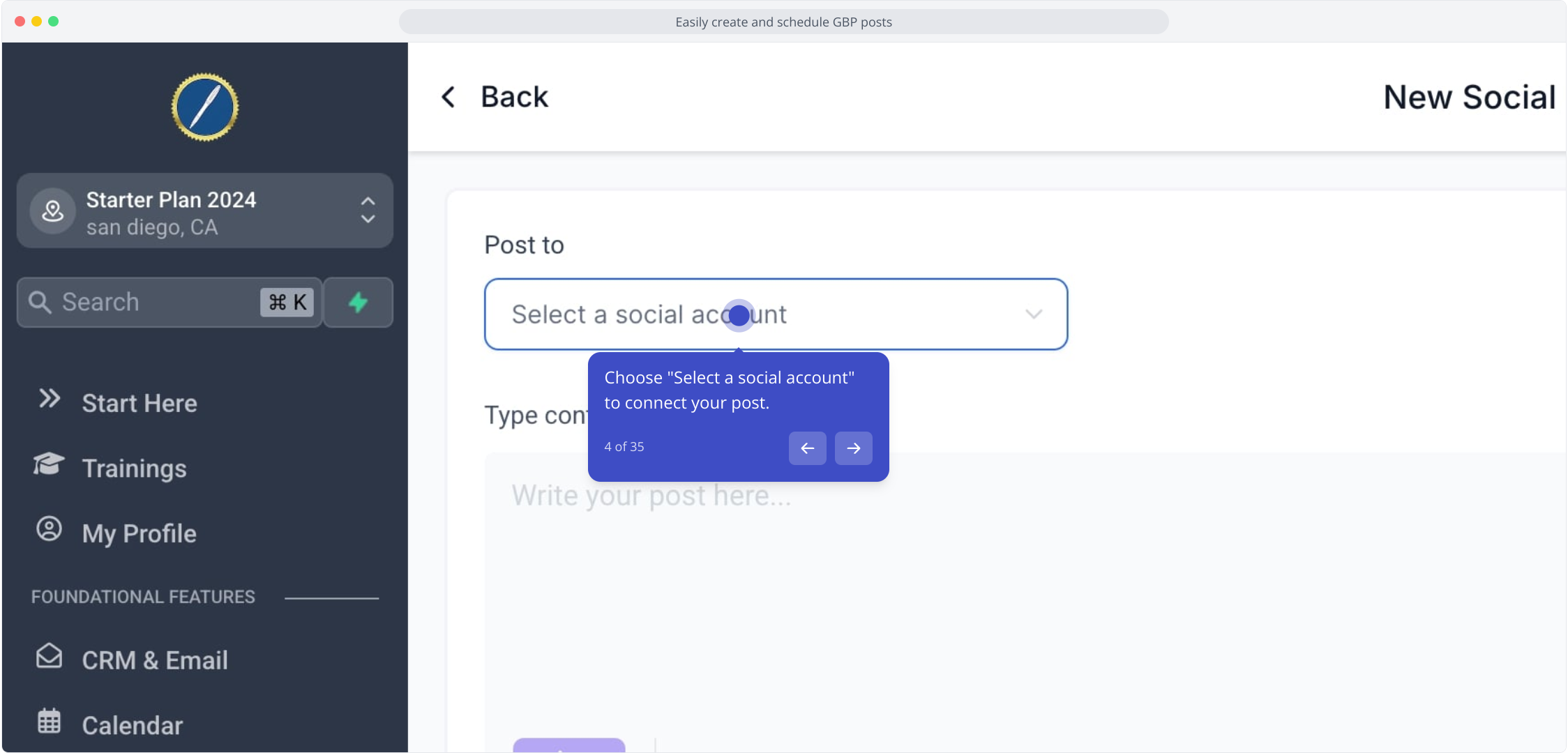Go Back to previous page

pos(495,97)
